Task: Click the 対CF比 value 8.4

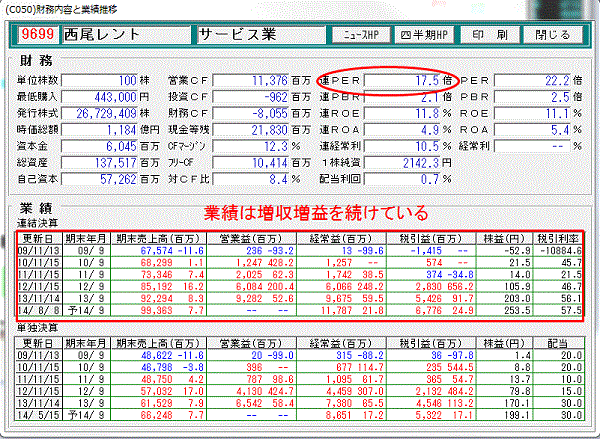Action: [x=251, y=179]
